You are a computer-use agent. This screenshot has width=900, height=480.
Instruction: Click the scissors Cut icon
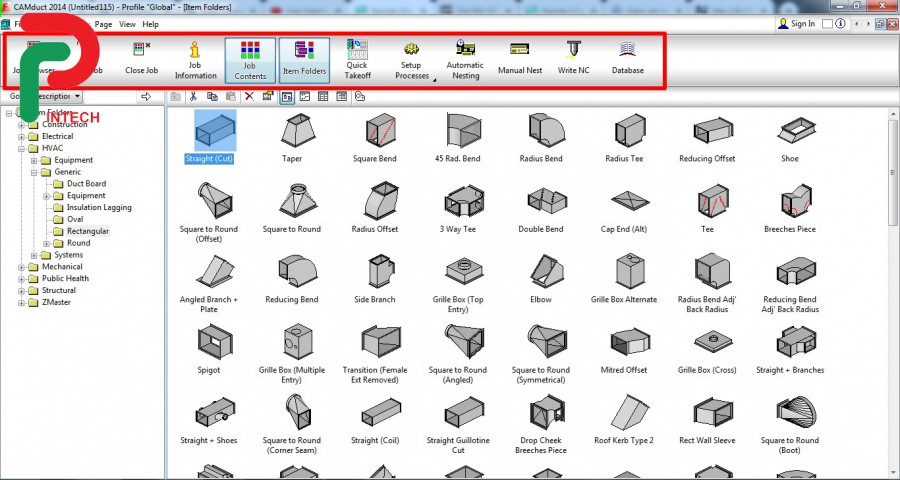[x=193, y=96]
